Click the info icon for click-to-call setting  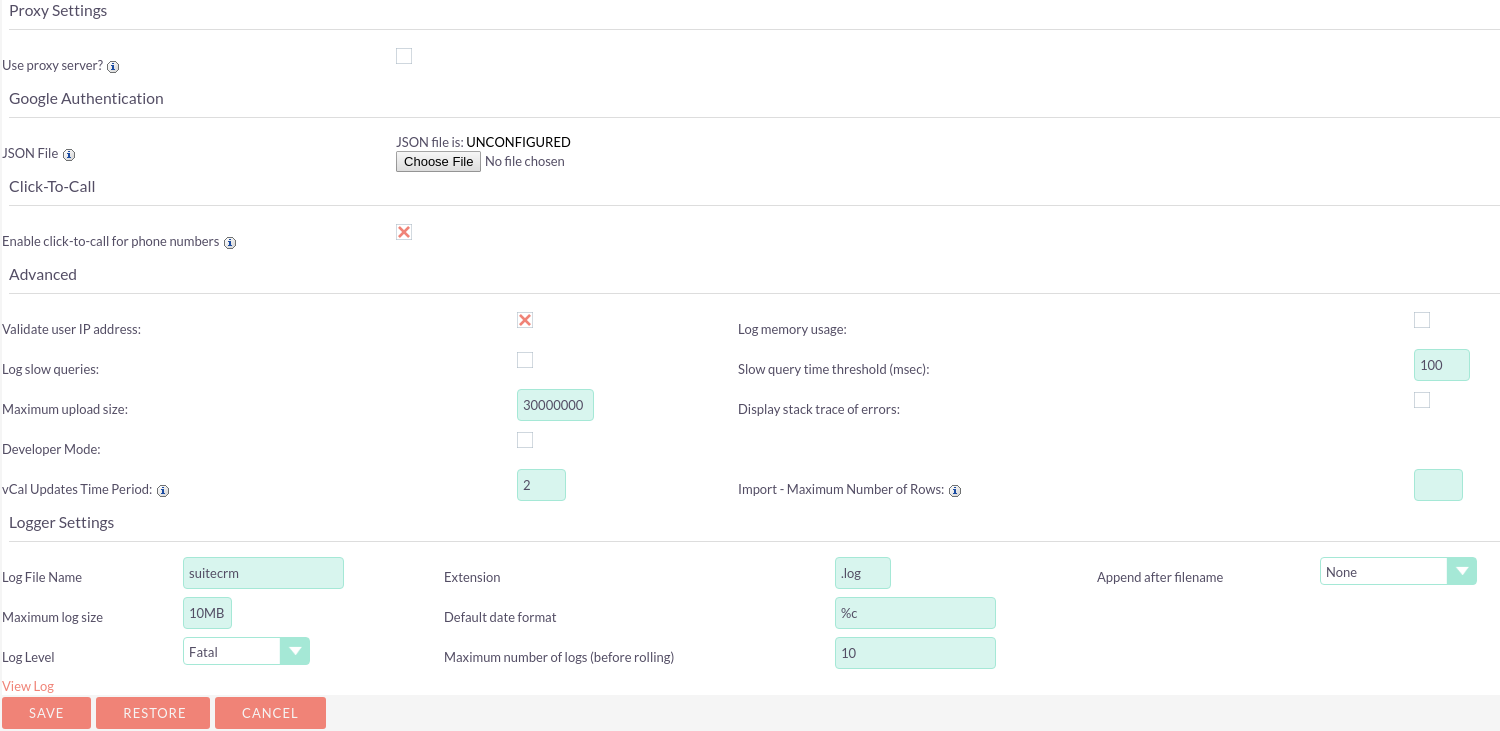[230, 242]
